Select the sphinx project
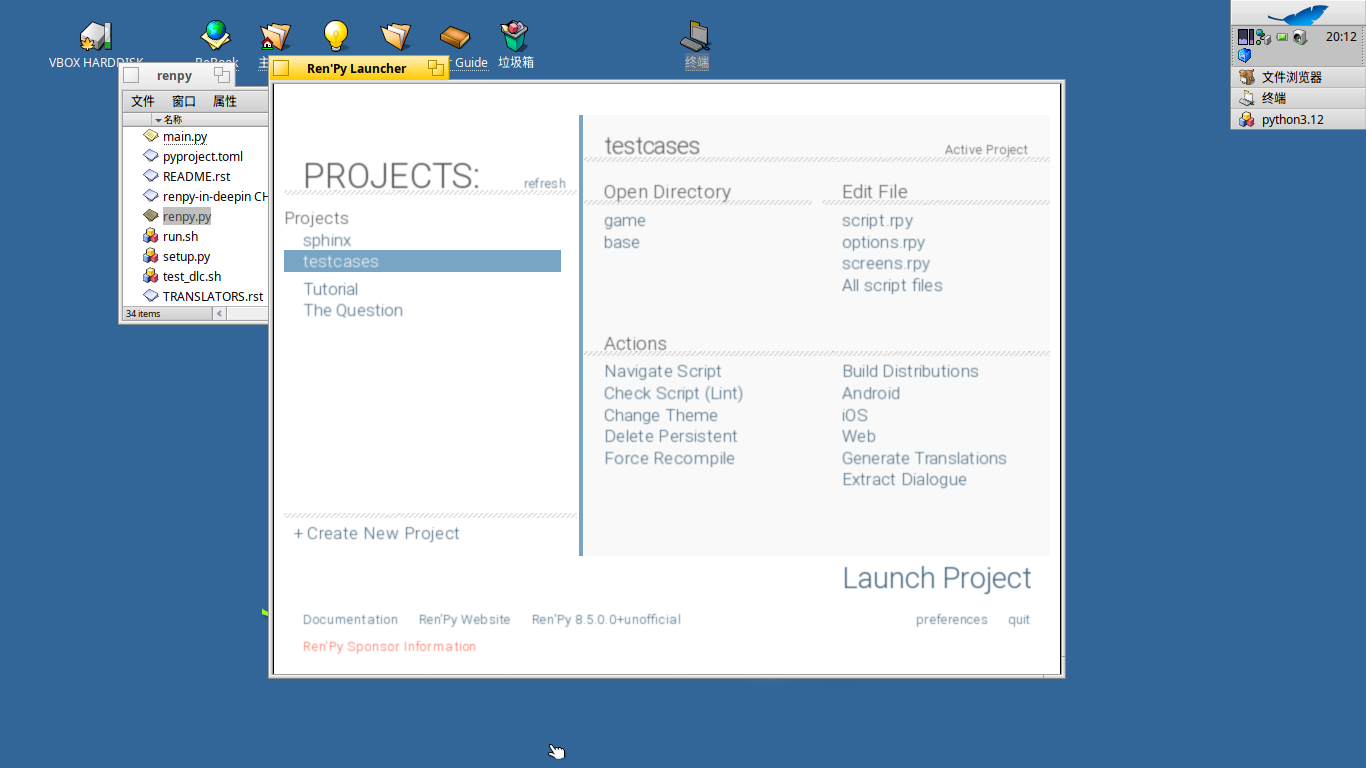Screen dimensions: 1366x768 [327, 241]
